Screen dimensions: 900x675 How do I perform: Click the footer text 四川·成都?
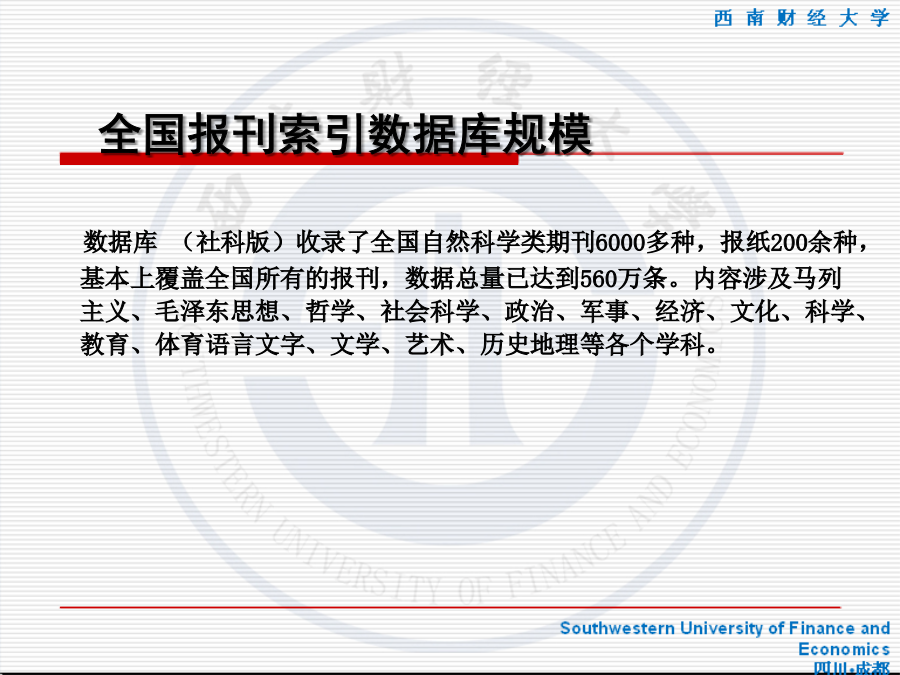pyautogui.click(x=852, y=668)
